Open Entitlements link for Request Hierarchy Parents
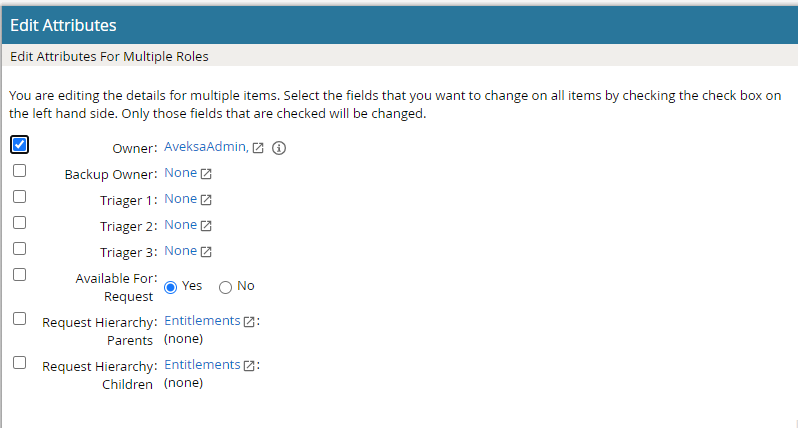Image resolution: width=798 pixels, height=428 pixels. click(x=202, y=321)
